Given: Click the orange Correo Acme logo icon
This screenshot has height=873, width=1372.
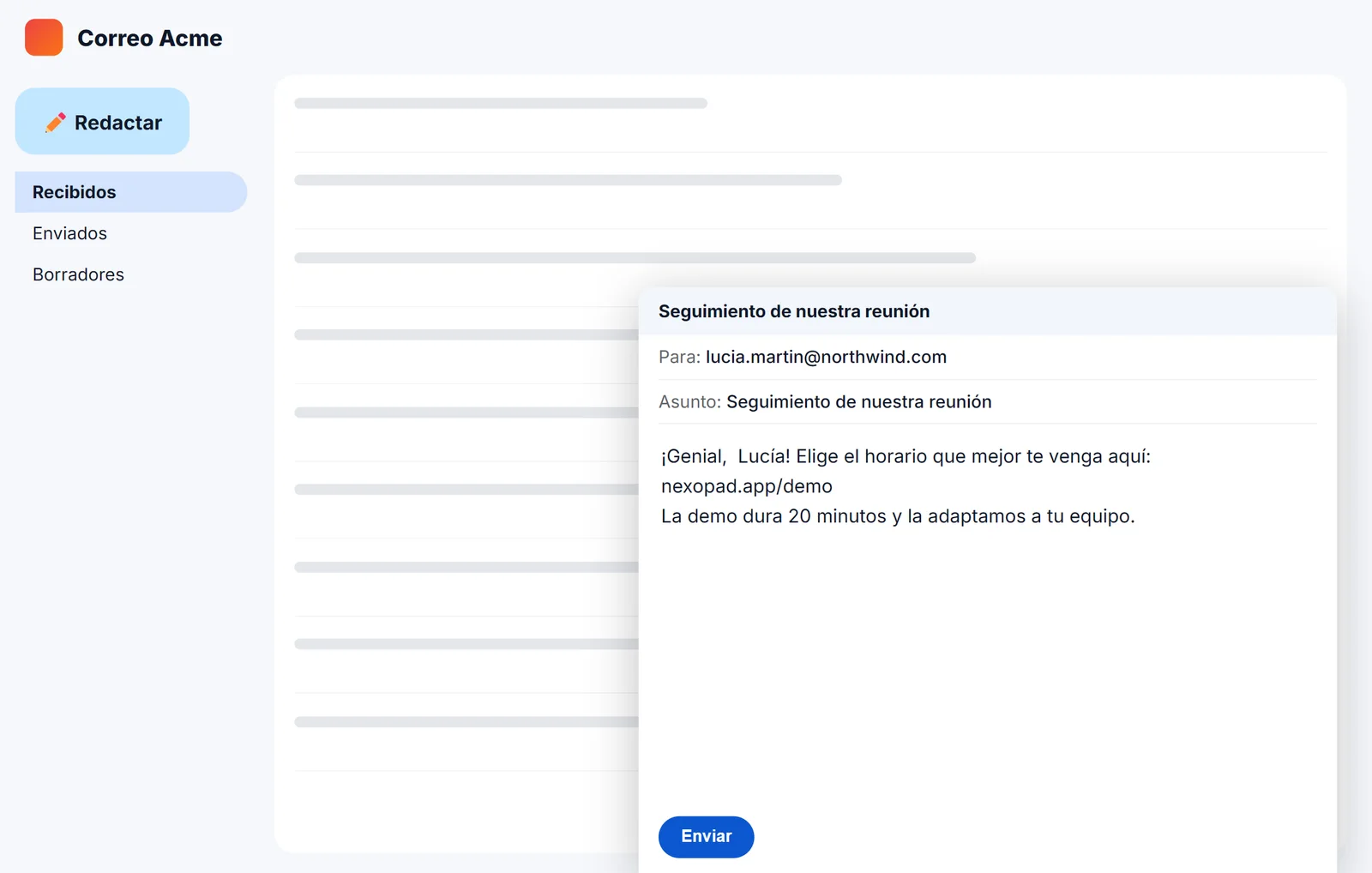Looking at the screenshot, I should coord(44,38).
